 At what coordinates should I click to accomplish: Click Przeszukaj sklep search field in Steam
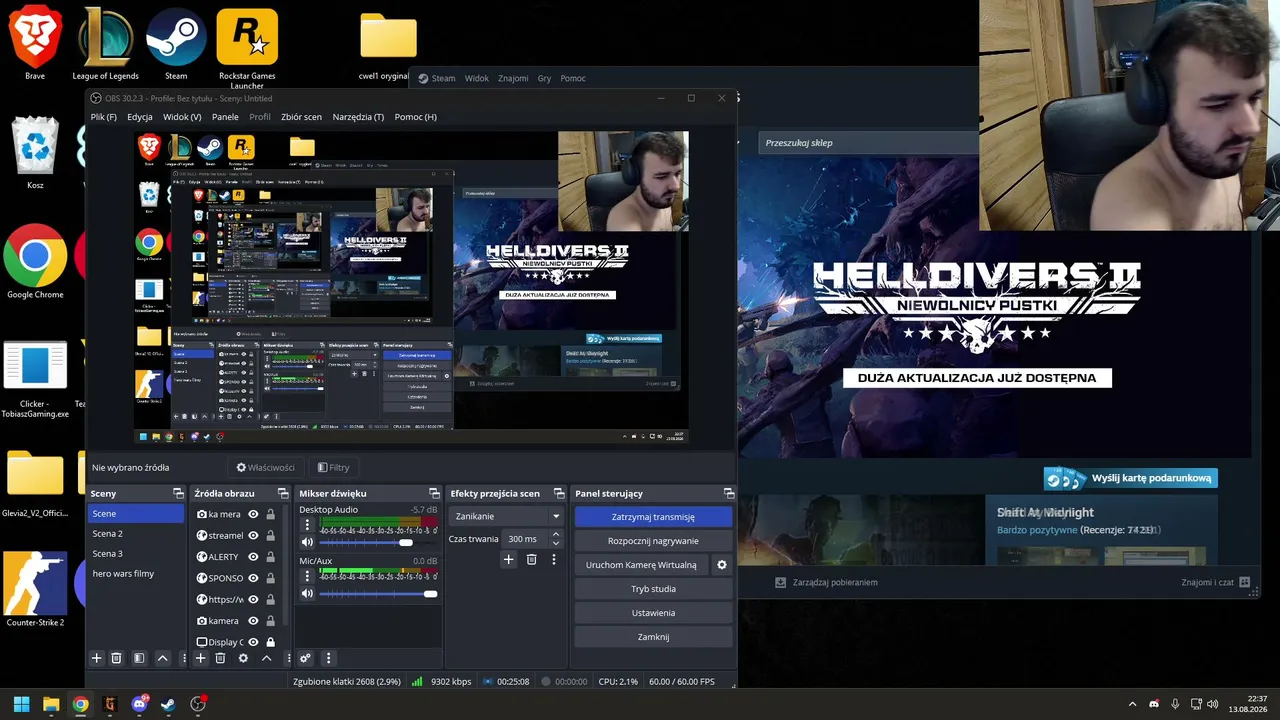pos(868,143)
